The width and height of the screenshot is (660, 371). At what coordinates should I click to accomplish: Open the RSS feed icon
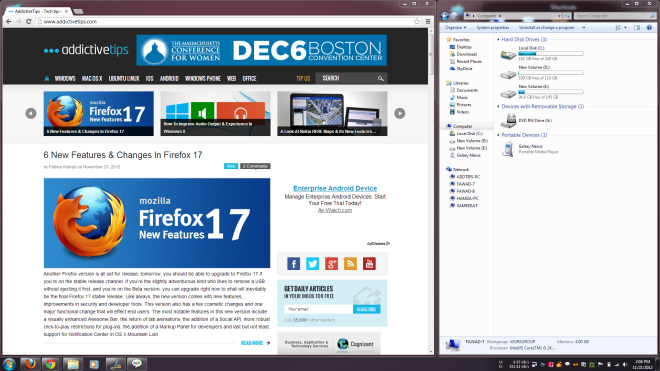click(x=350, y=264)
